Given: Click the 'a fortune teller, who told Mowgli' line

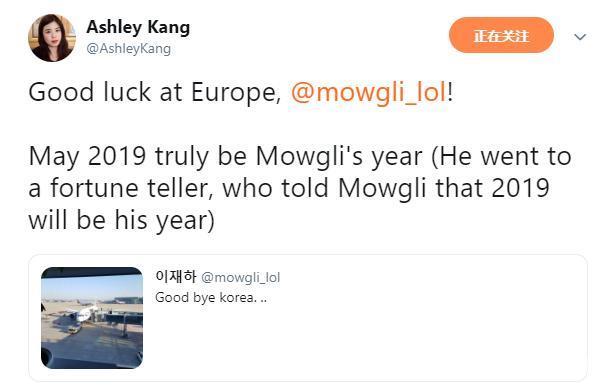Looking at the screenshot, I should [x=227, y=189].
